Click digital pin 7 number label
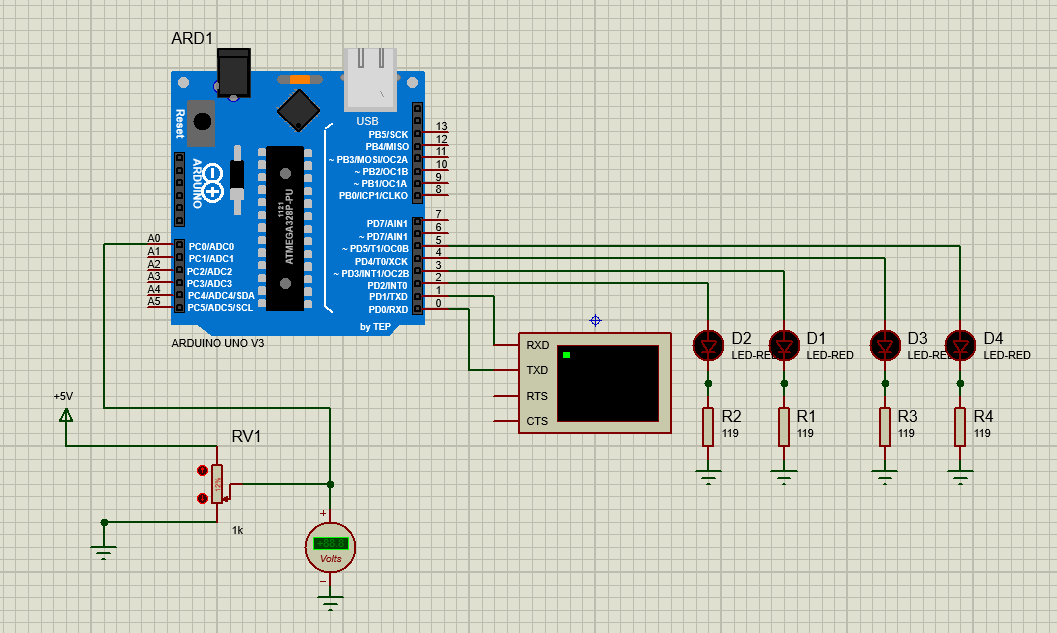The width and height of the screenshot is (1057, 633). click(x=438, y=214)
